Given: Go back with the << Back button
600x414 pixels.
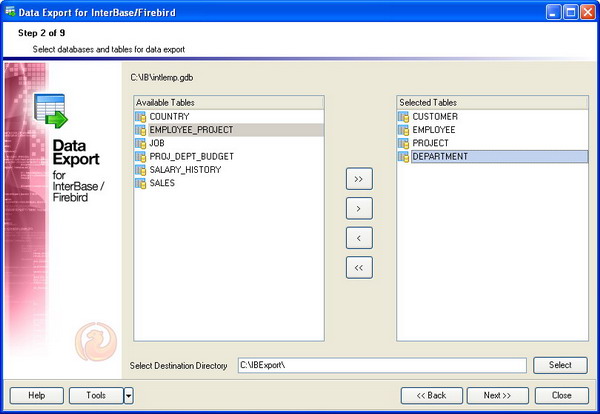Looking at the screenshot, I should coord(432,395).
